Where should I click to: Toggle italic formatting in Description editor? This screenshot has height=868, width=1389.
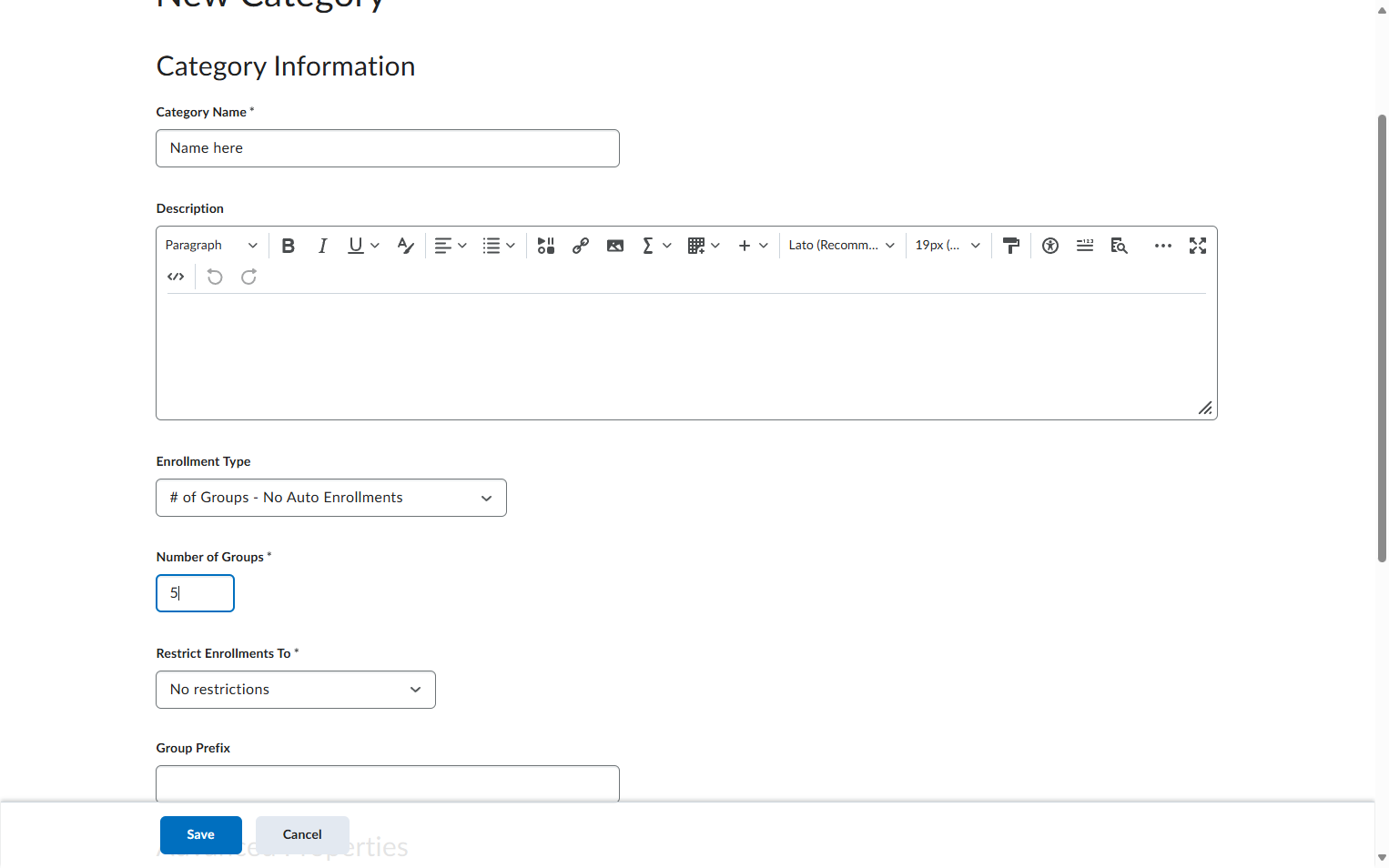pyautogui.click(x=322, y=246)
